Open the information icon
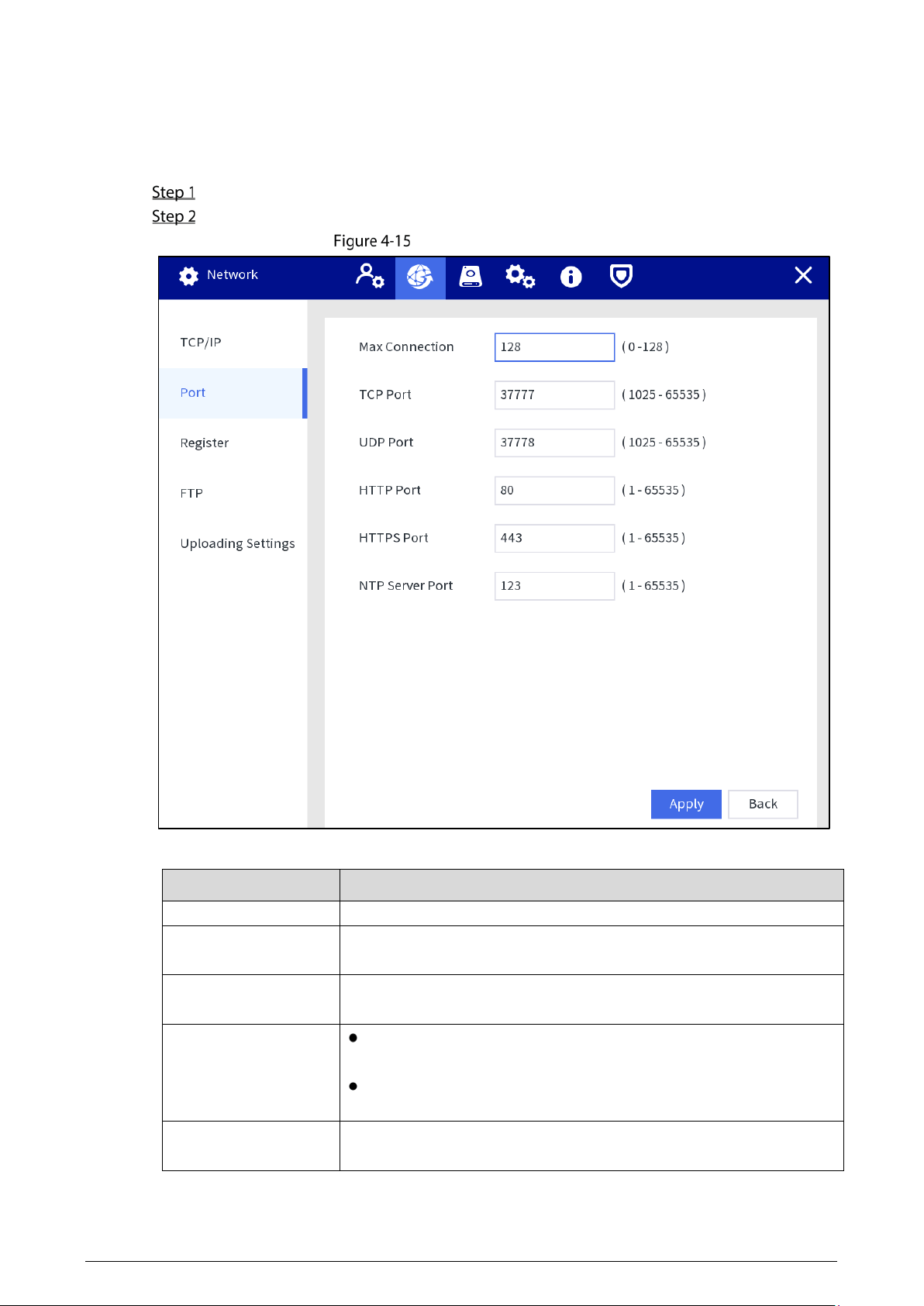924x1306 pixels. pyautogui.click(x=571, y=277)
